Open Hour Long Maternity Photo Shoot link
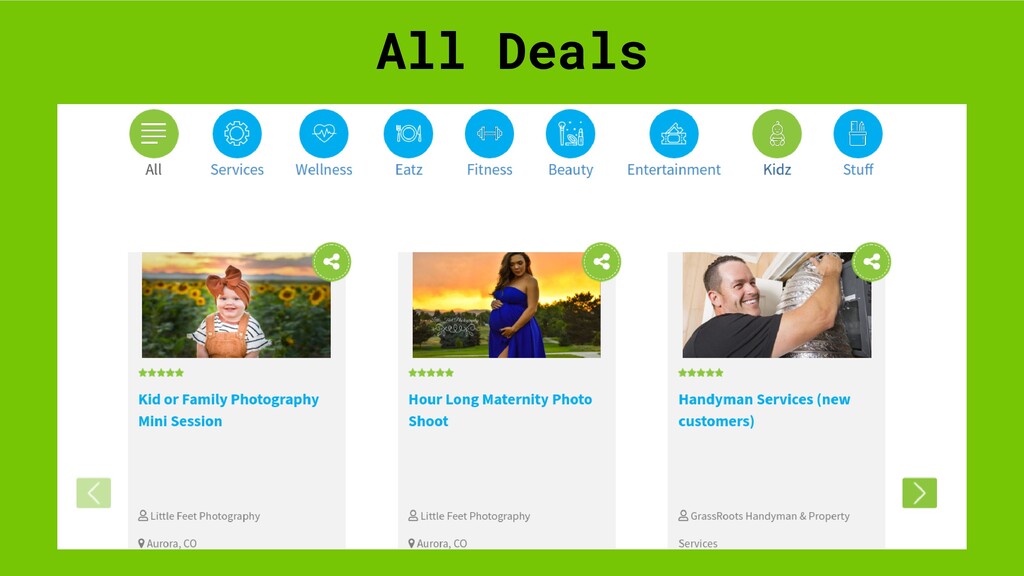1024x576 pixels. (500, 410)
